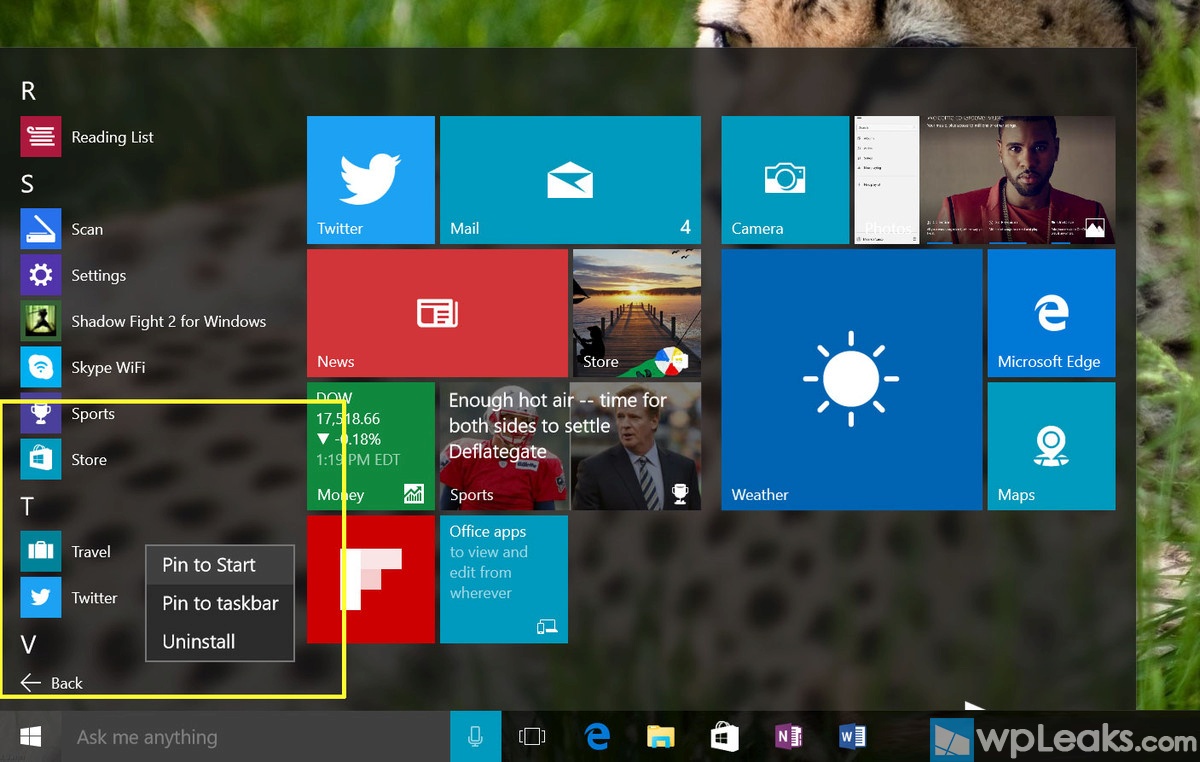This screenshot has height=762, width=1200.
Task: Jump via the T letter header
Action: click(x=27, y=505)
